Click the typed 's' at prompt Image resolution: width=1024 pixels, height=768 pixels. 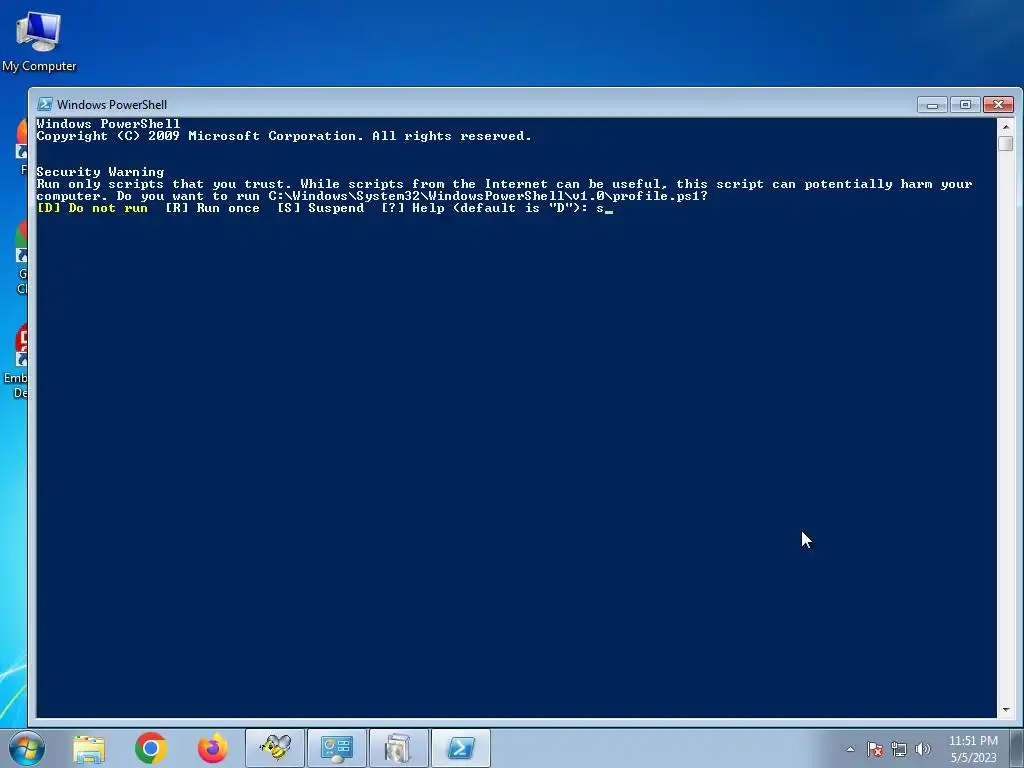point(600,209)
